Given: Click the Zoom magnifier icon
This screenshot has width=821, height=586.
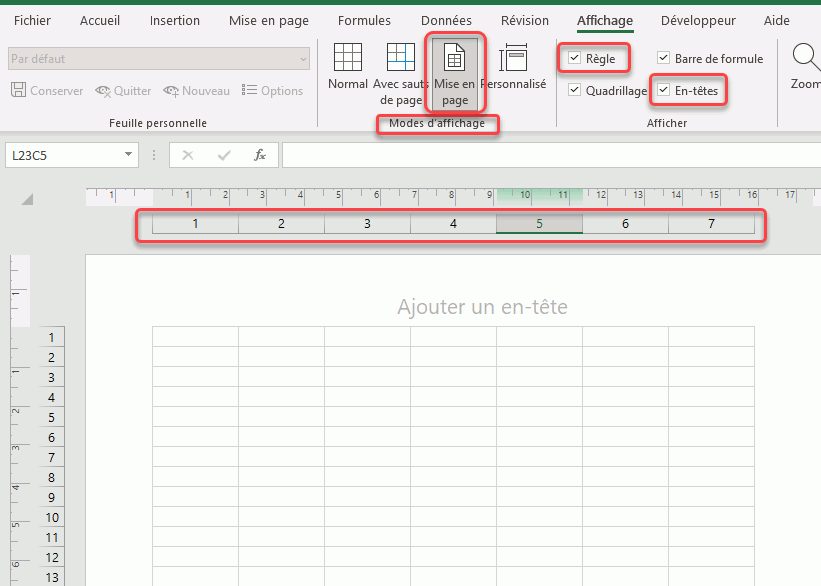Looking at the screenshot, I should pyautogui.click(x=804, y=58).
